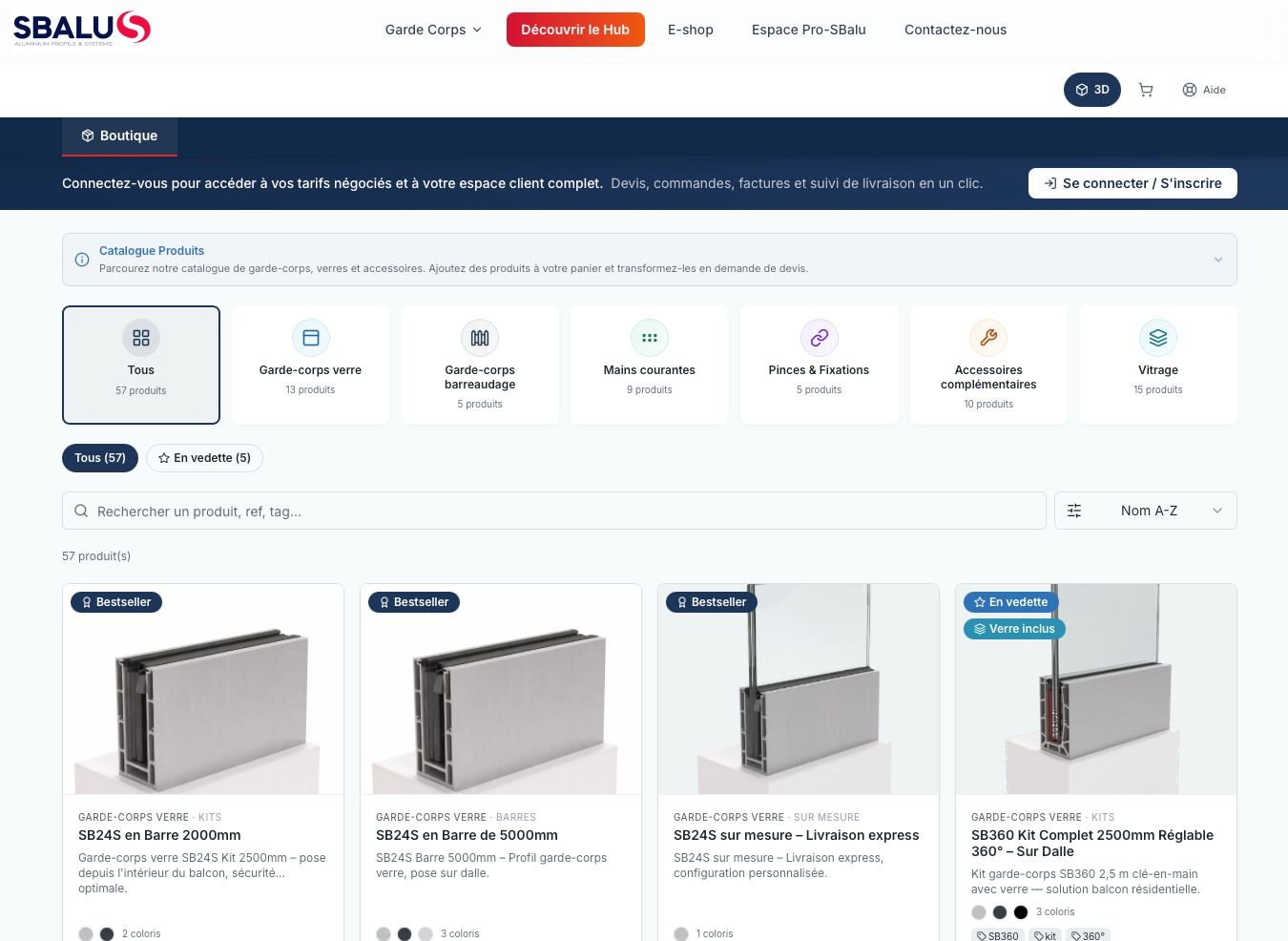Click Bestseller badge on SB24S sur mesure
The width and height of the screenshot is (1288, 941).
point(712,602)
